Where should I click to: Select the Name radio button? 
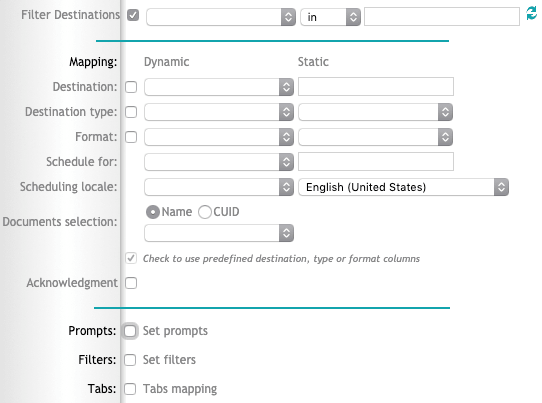(x=153, y=212)
